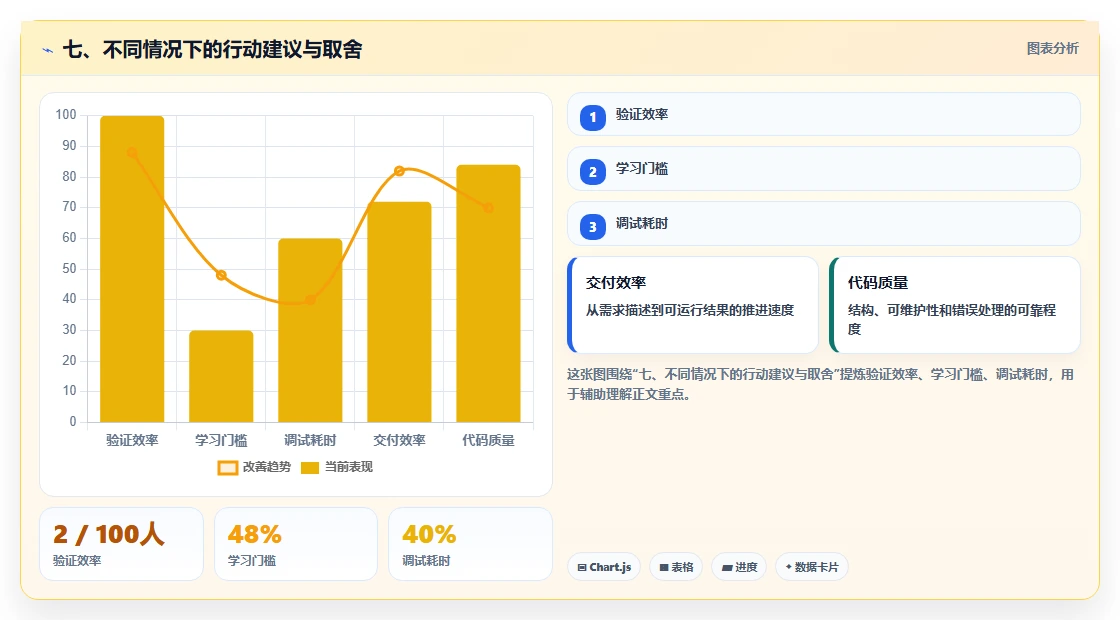The image size is (1120, 620).
Task: Click the 进度 tag
Action: (739, 567)
